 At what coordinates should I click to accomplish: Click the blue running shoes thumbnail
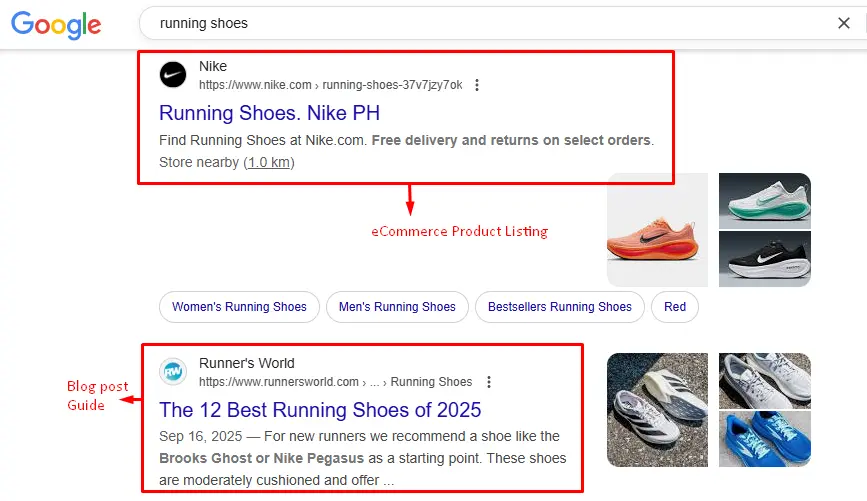point(764,439)
